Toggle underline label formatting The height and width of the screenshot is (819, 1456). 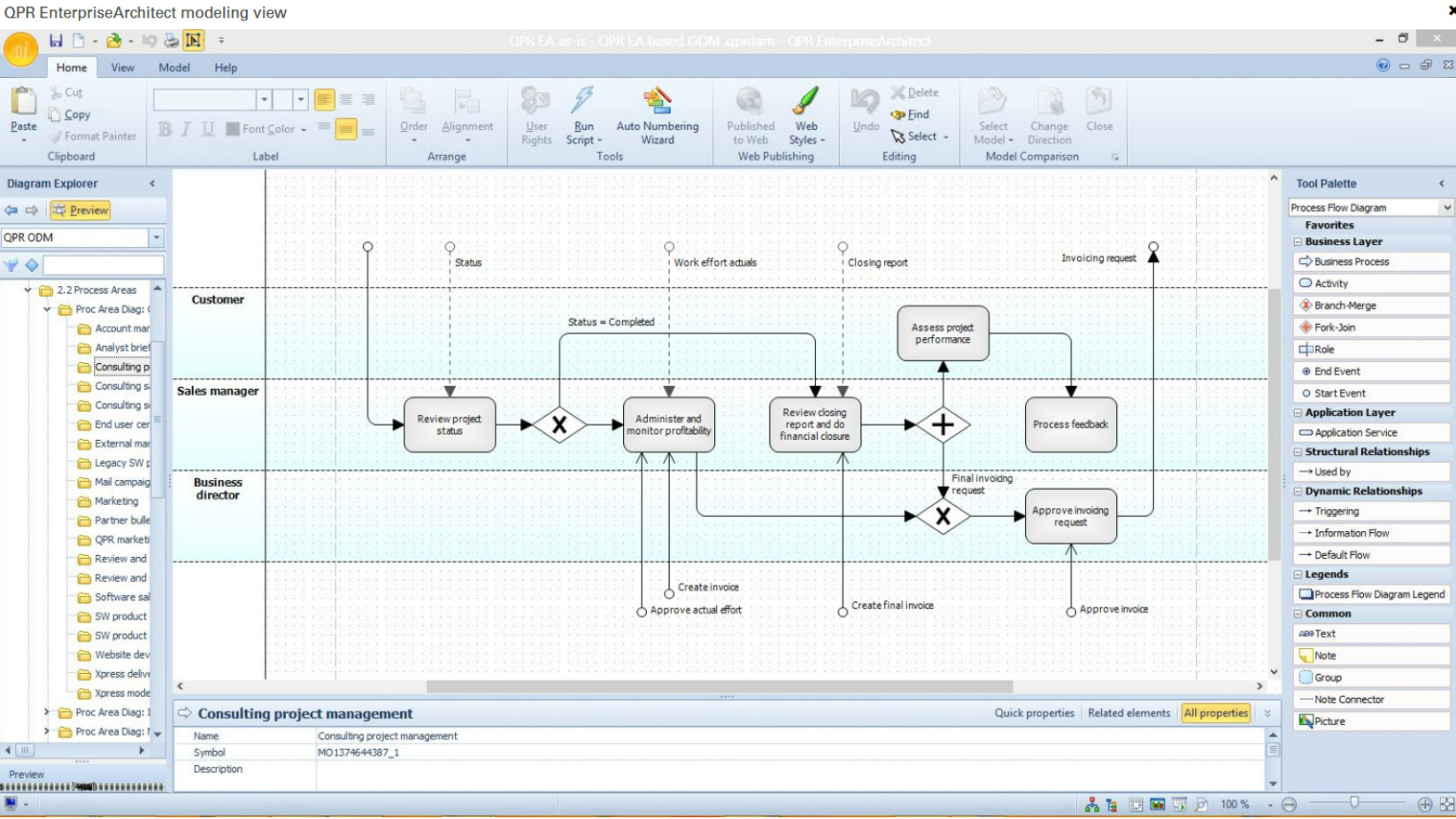(x=208, y=129)
